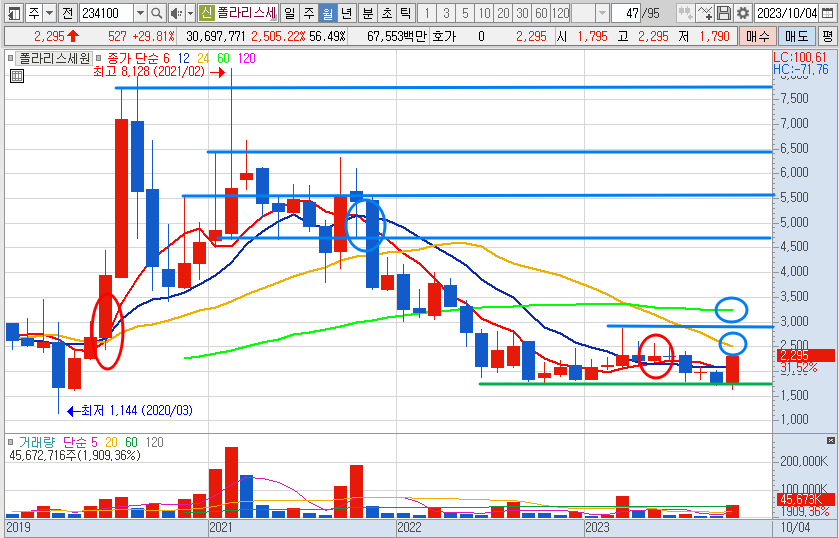839x538 pixels.
Task: Select the 60 interval button
Action: coord(541,13)
